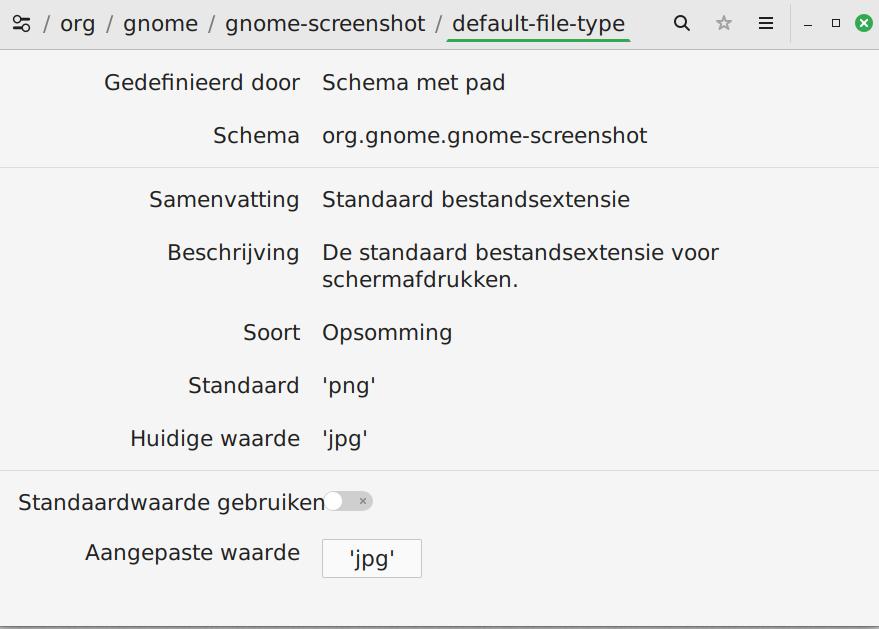879x629 pixels.
Task: Bookmark this key with star icon
Action: (724, 23)
